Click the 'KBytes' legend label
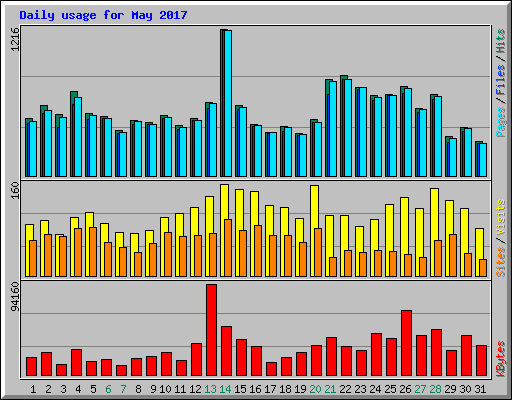This screenshot has height=400, width=512. (501, 359)
